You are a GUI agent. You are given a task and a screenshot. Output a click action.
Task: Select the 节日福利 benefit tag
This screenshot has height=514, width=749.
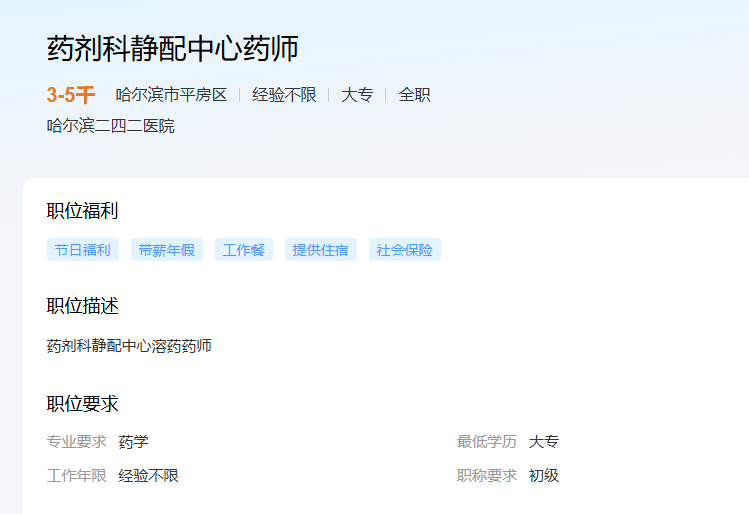(x=83, y=250)
